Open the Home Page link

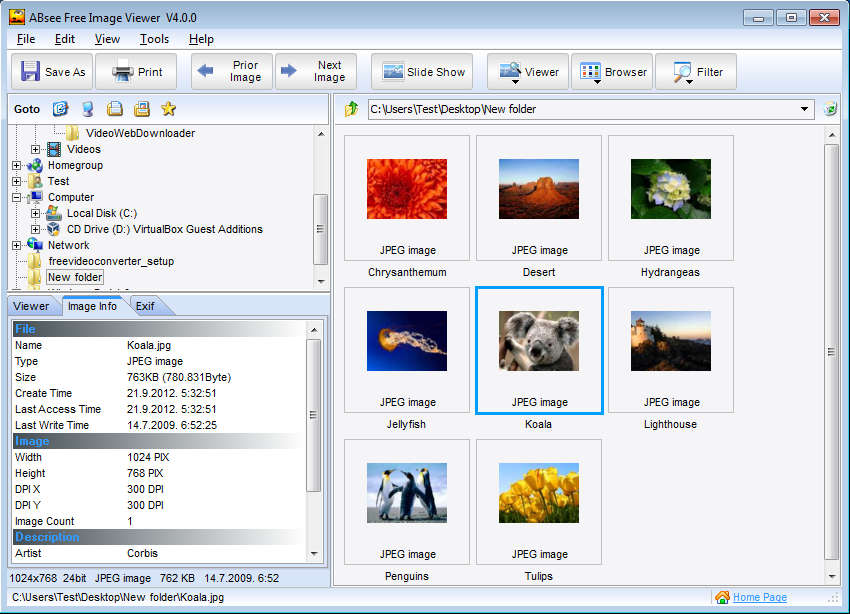(759, 597)
